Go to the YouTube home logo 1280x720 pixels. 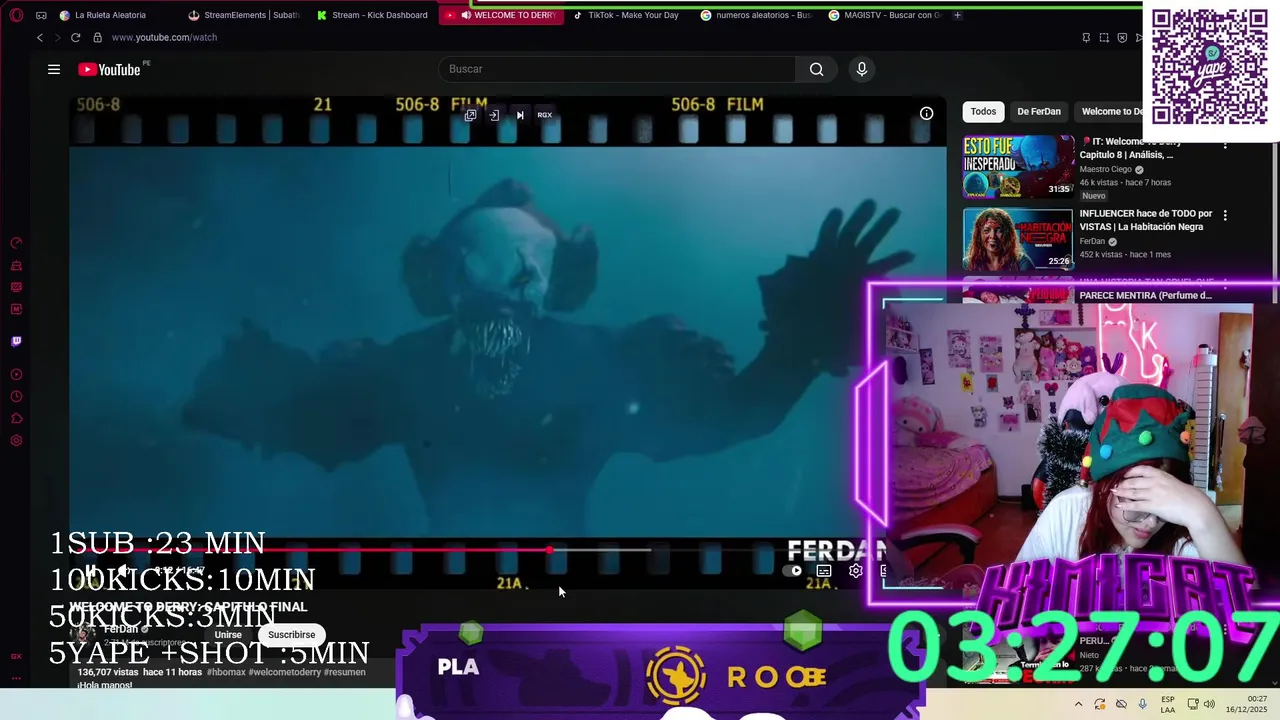click(109, 69)
